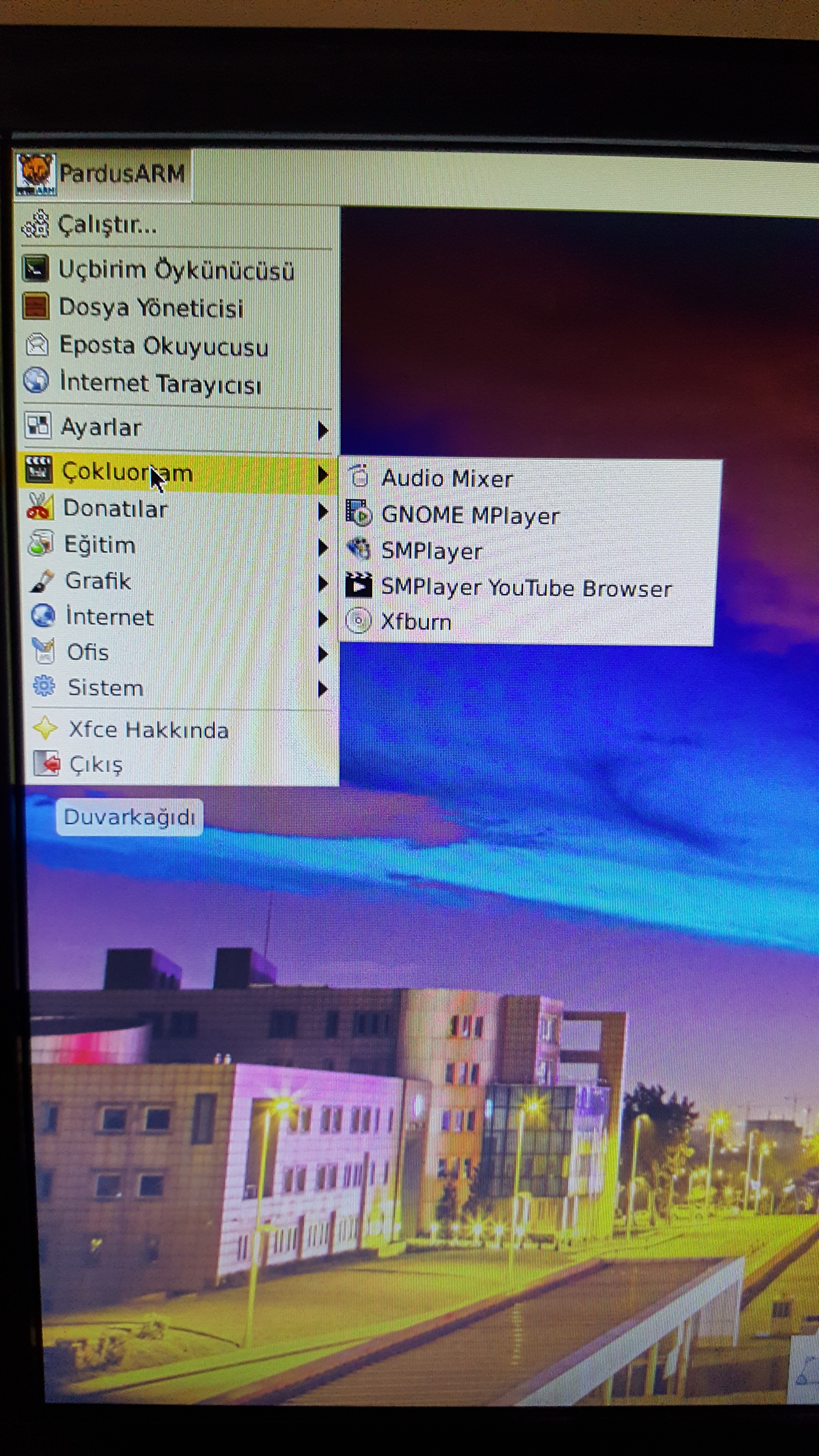The height and width of the screenshot is (1456, 819).
Task: Click the Xfburn disc icon
Action: point(358,621)
